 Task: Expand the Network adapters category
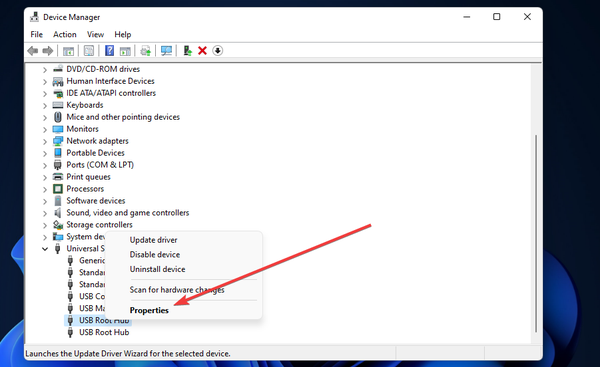click(45, 142)
